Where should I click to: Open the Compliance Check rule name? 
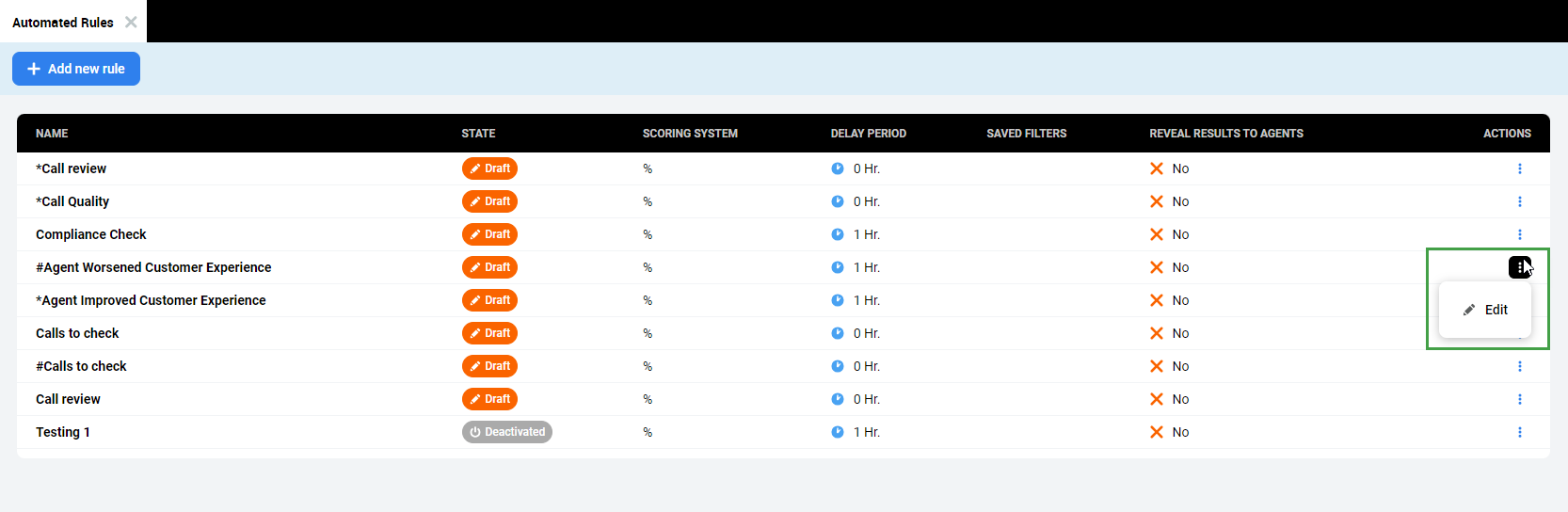(x=91, y=234)
